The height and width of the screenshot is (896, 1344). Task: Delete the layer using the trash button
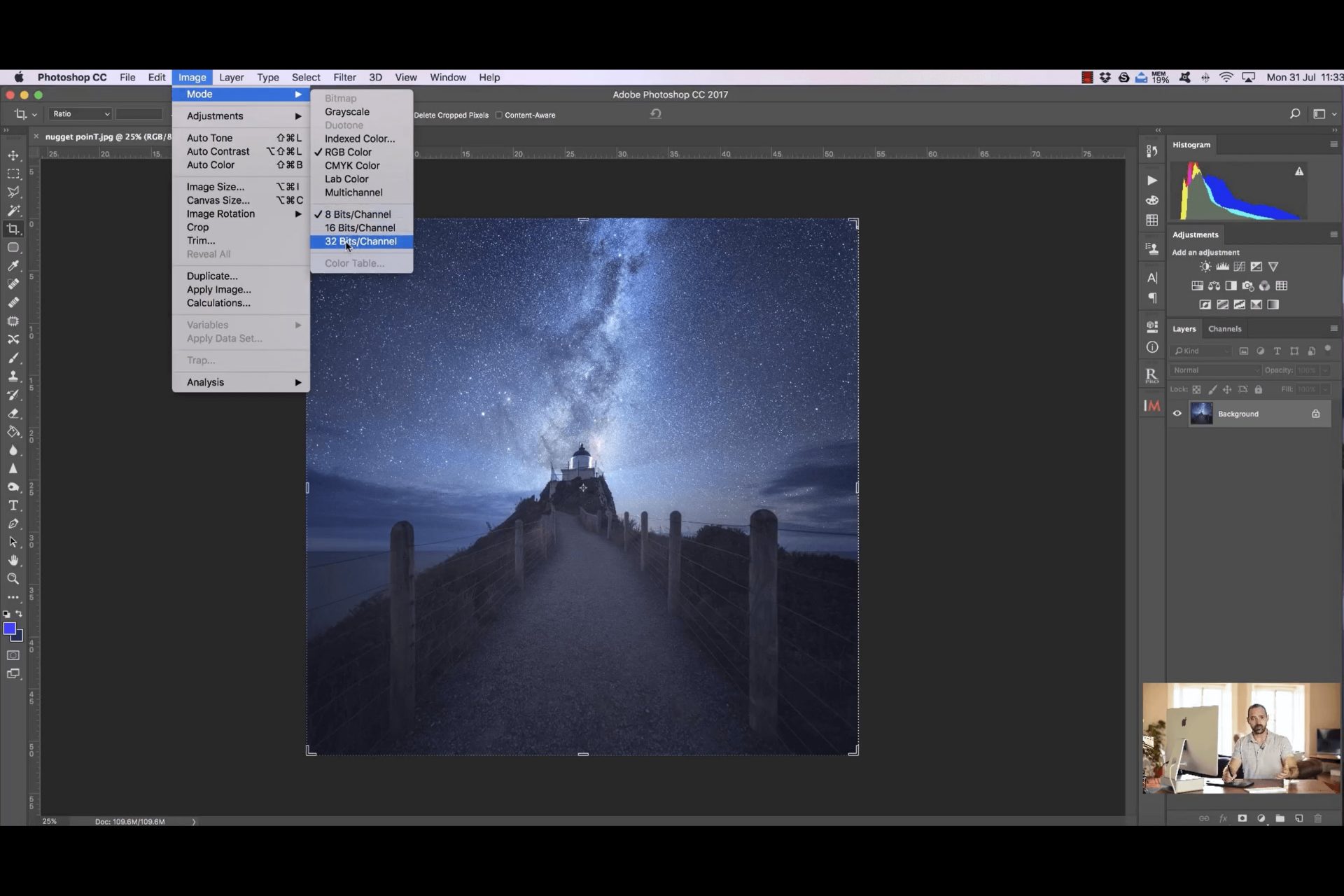[1317, 818]
